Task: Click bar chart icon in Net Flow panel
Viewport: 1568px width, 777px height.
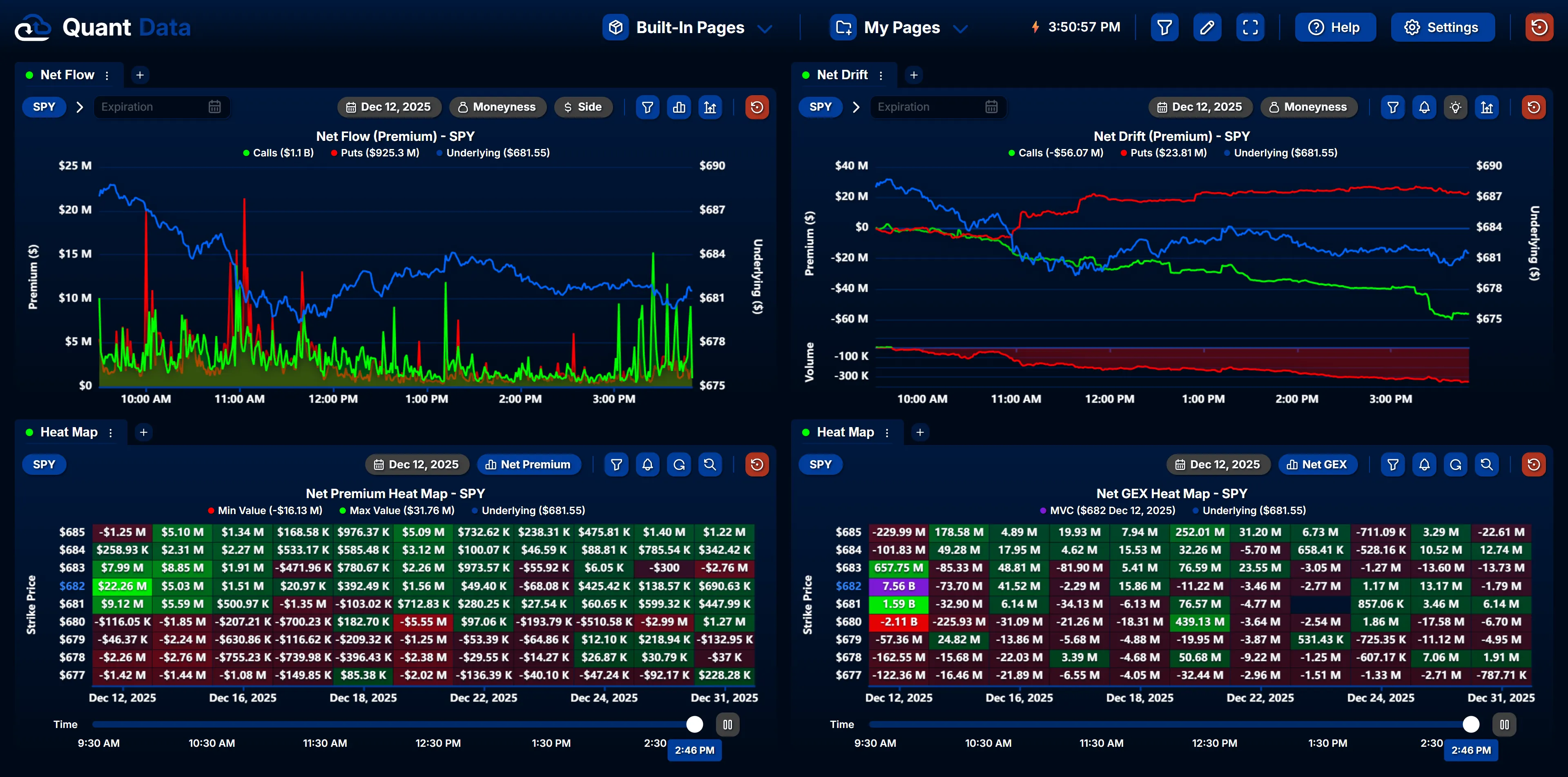Action: coord(679,107)
